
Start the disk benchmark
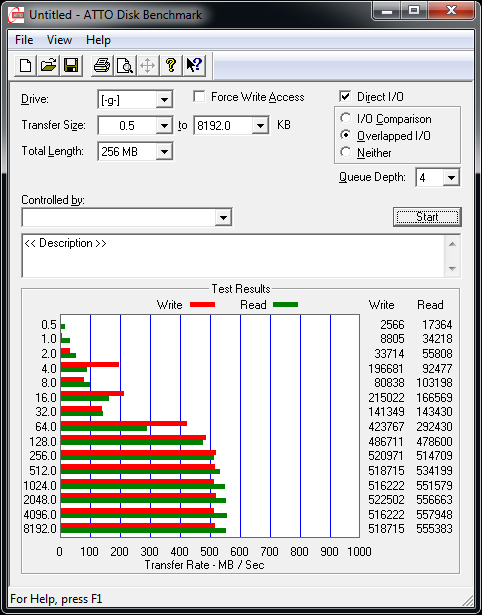[x=427, y=217]
